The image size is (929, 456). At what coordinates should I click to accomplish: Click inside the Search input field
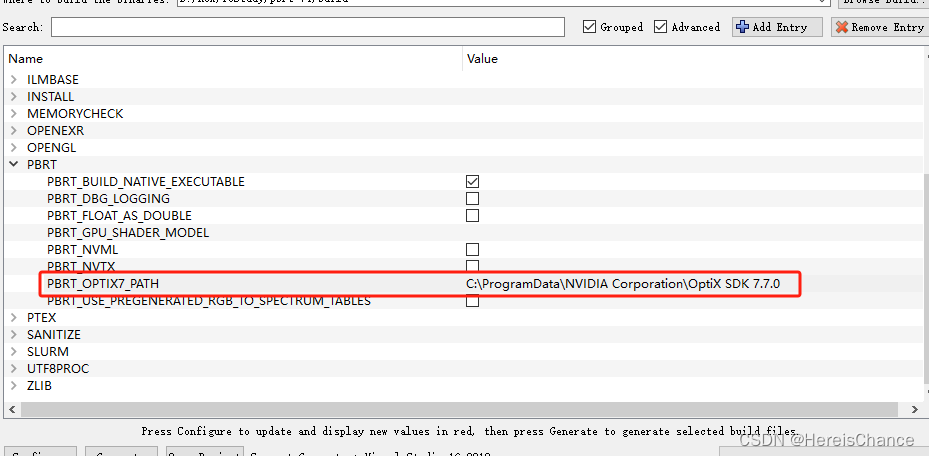pyautogui.click(x=307, y=27)
